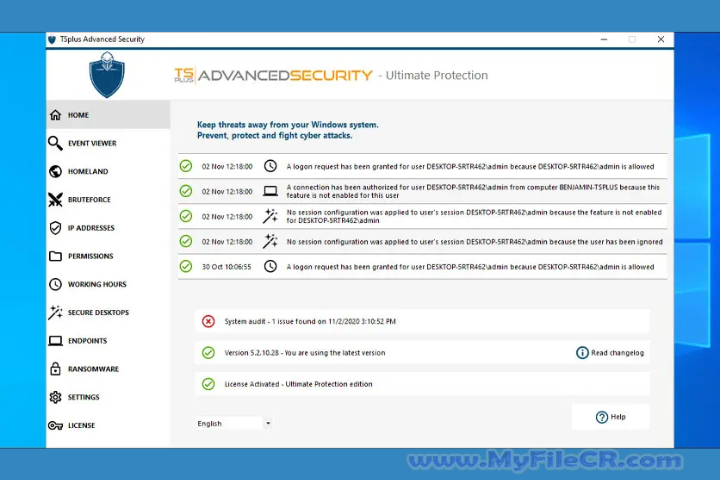The width and height of the screenshot is (720, 480).
Task: Open the License section
Action: [108, 425]
